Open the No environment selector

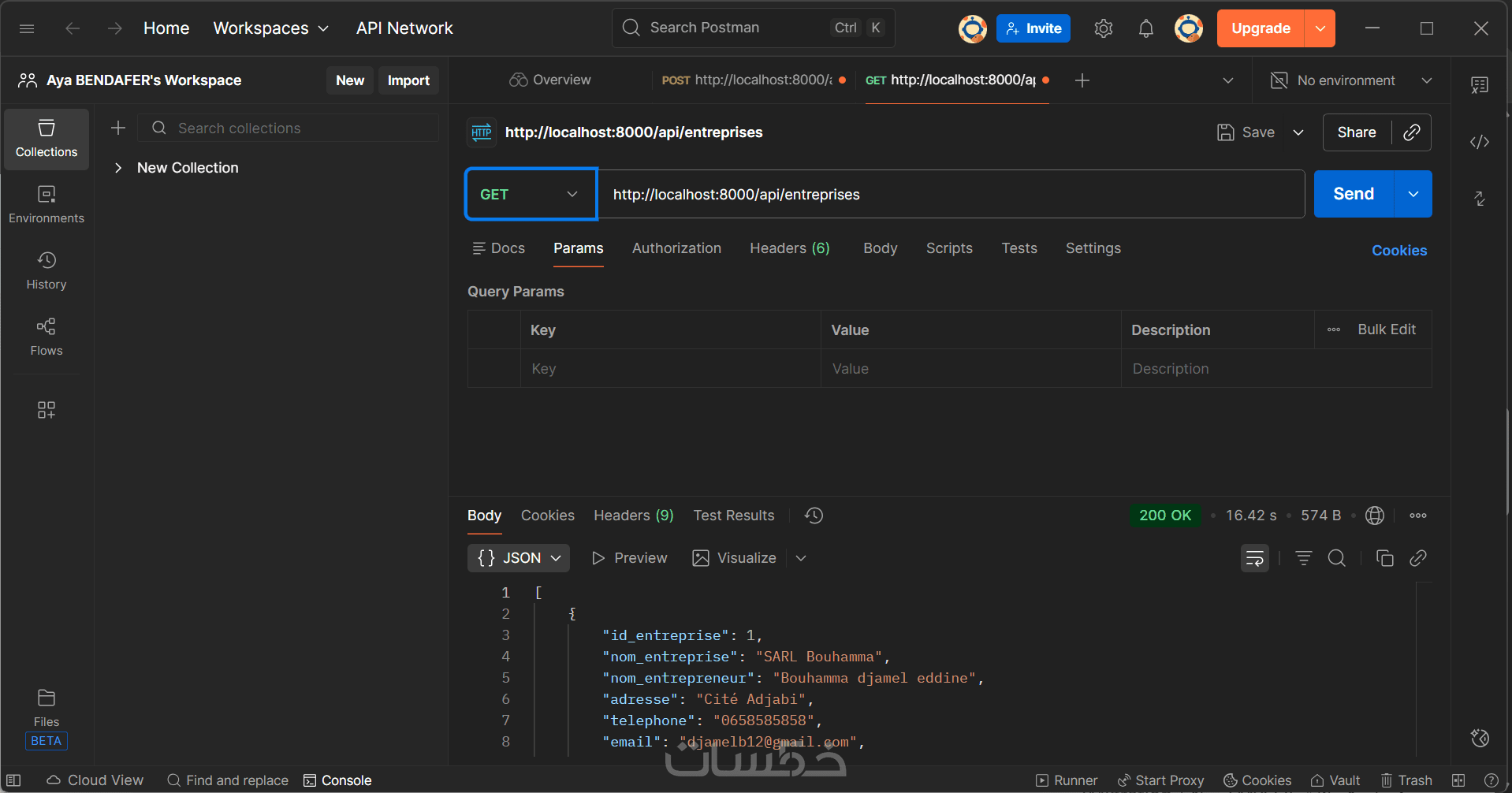coord(1351,80)
